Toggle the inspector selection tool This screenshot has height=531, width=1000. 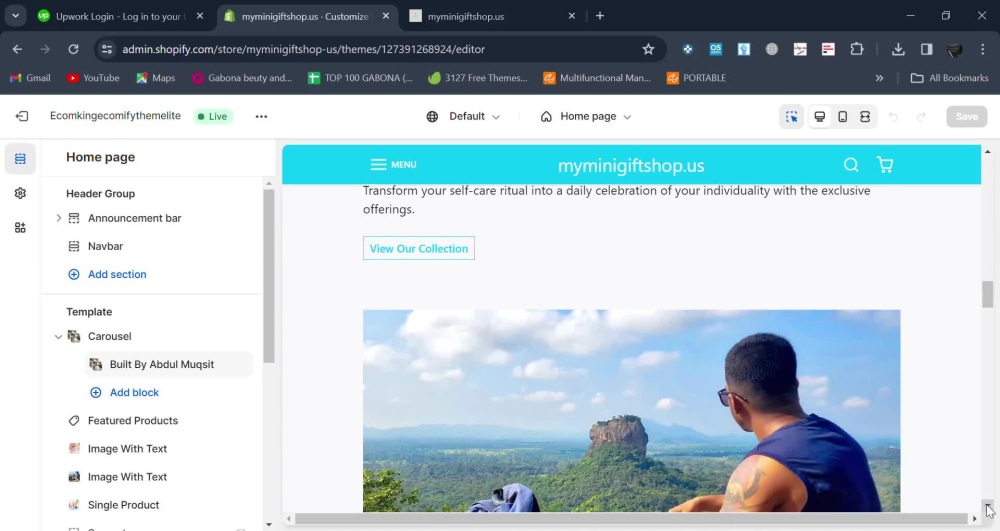point(791,117)
